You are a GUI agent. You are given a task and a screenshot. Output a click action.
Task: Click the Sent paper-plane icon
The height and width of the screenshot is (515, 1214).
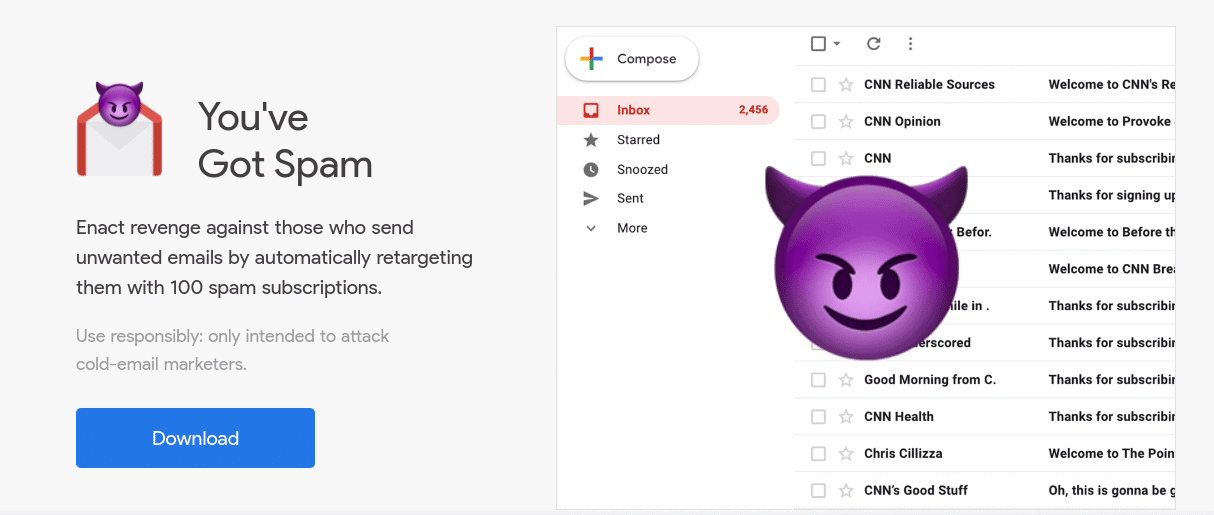point(591,199)
